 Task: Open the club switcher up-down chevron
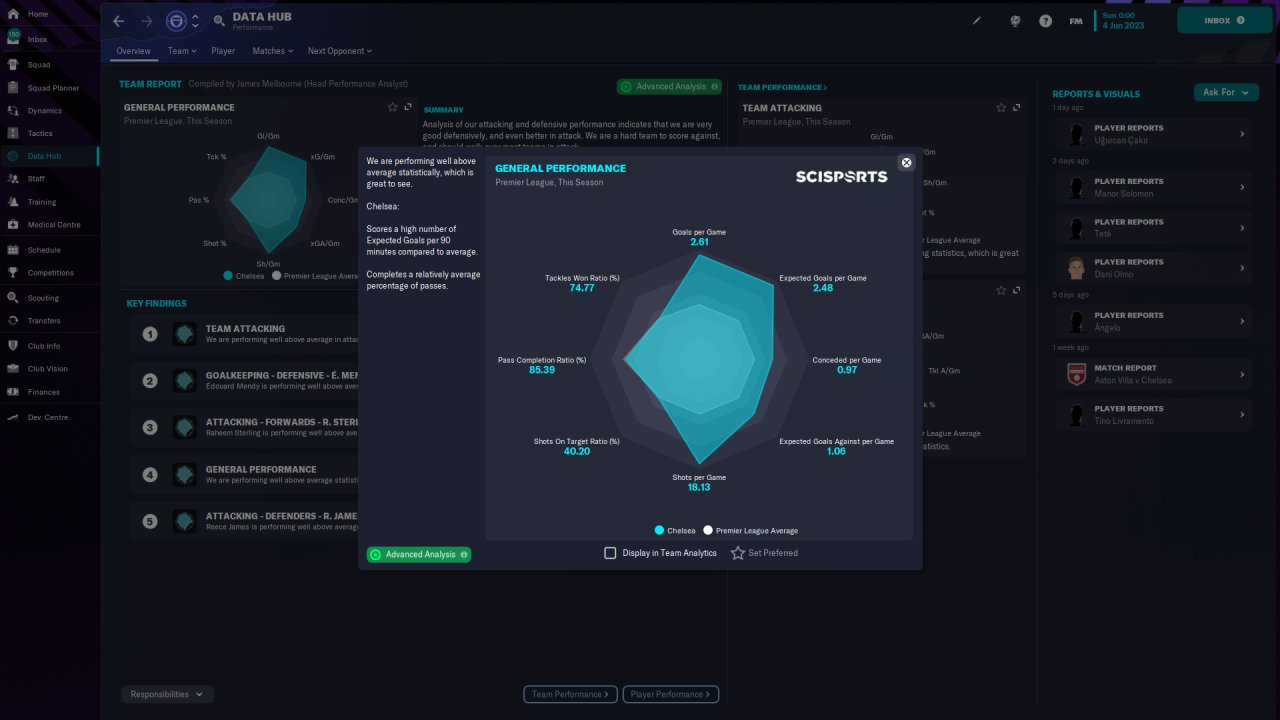click(195, 21)
